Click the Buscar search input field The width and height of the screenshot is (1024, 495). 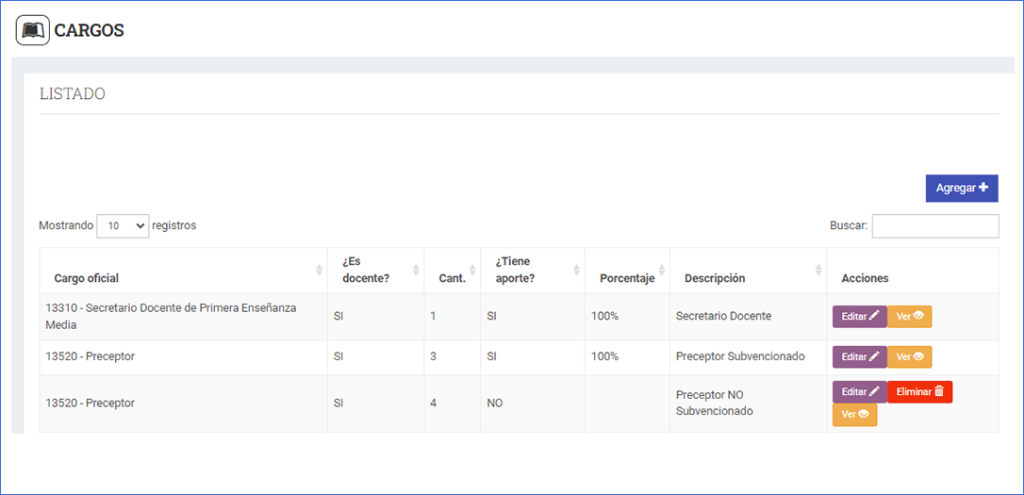[934, 226]
